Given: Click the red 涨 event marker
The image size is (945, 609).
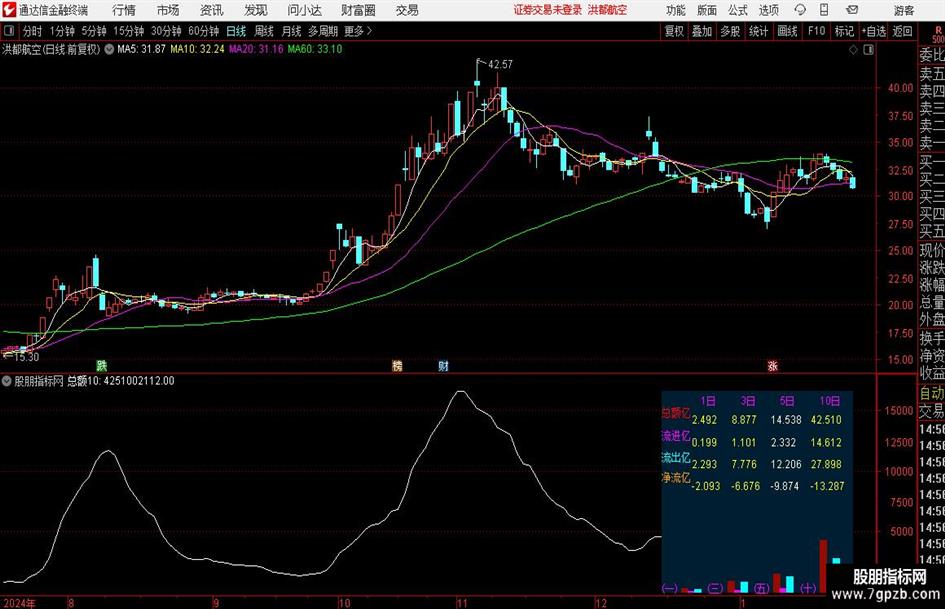Looking at the screenshot, I should click(773, 365).
